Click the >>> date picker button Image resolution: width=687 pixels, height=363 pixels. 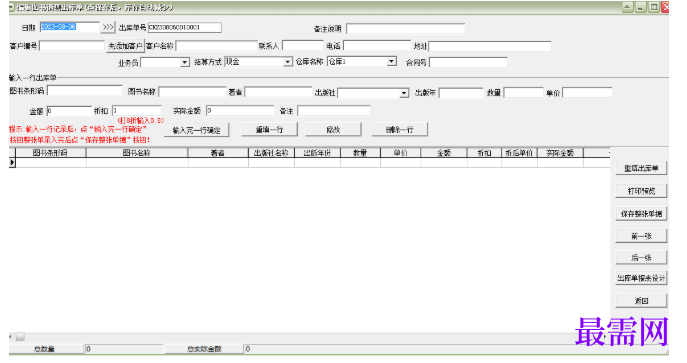click(108, 27)
